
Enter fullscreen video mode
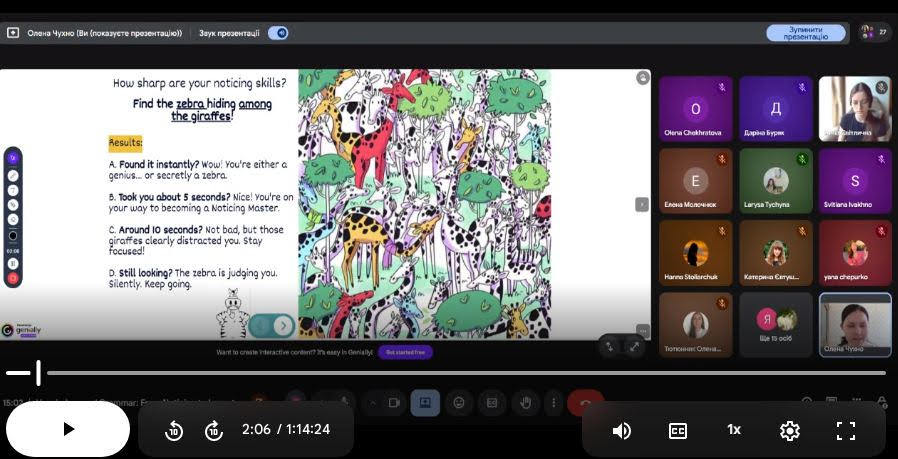pyautogui.click(x=845, y=430)
